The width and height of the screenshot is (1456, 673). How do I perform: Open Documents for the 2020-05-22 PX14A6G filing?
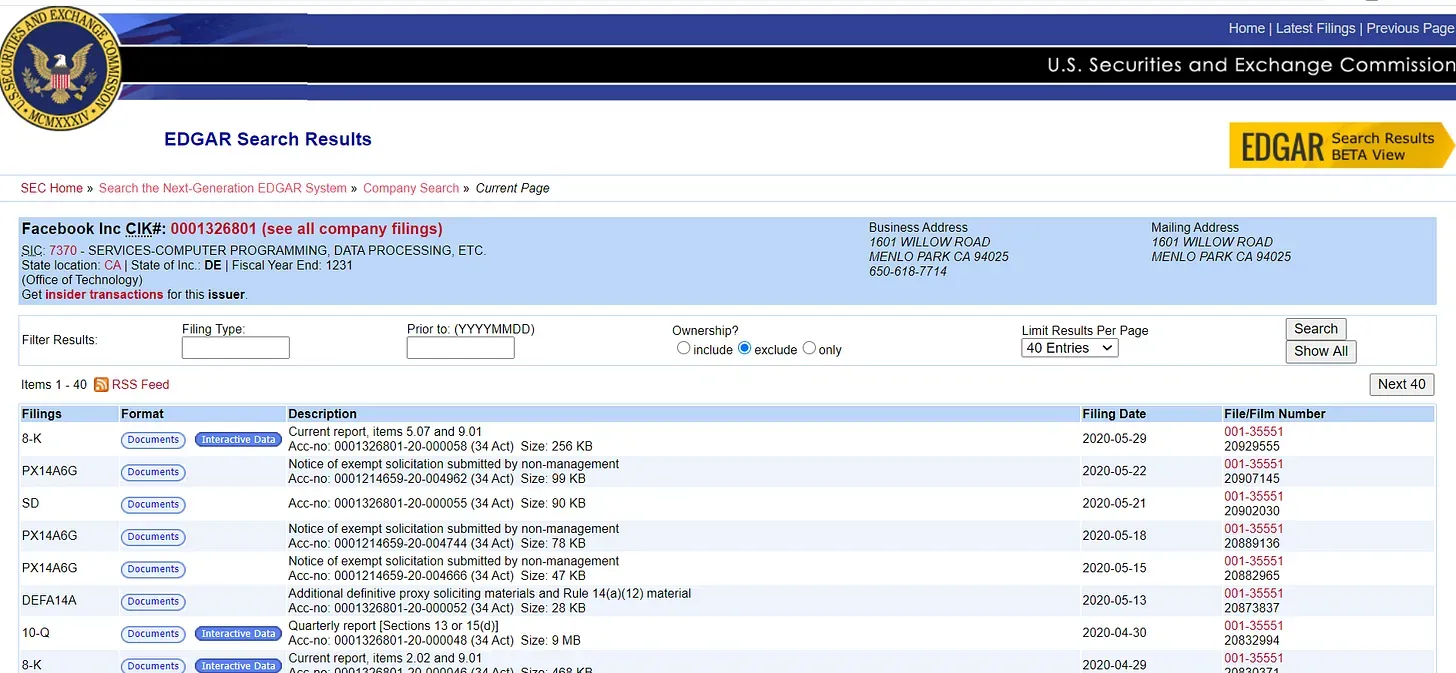pyautogui.click(x=153, y=472)
